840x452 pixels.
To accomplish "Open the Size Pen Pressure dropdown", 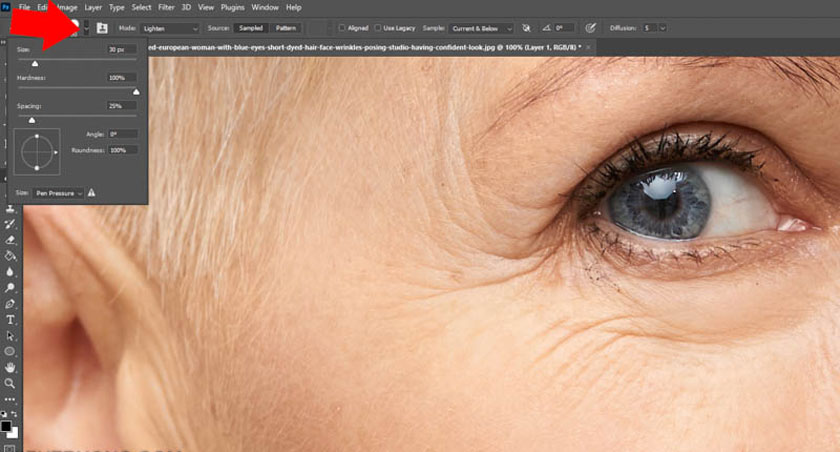I will (58, 192).
